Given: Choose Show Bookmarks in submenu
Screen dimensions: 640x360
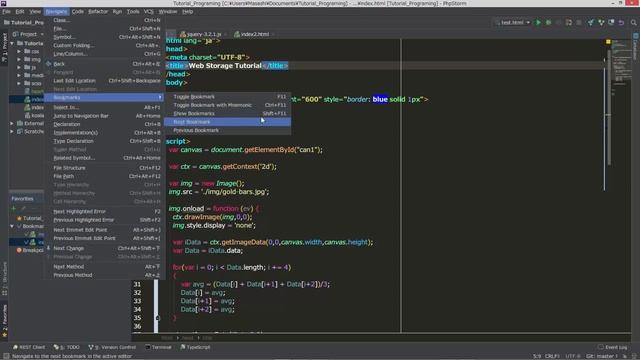Looking at the screenshot, I should (227, 113).
